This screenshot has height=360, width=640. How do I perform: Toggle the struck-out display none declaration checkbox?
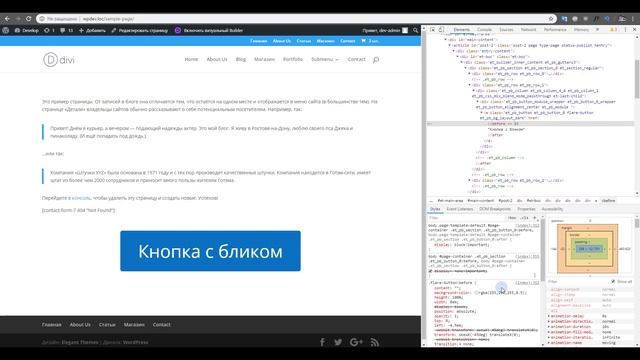[x=430, y=271]
